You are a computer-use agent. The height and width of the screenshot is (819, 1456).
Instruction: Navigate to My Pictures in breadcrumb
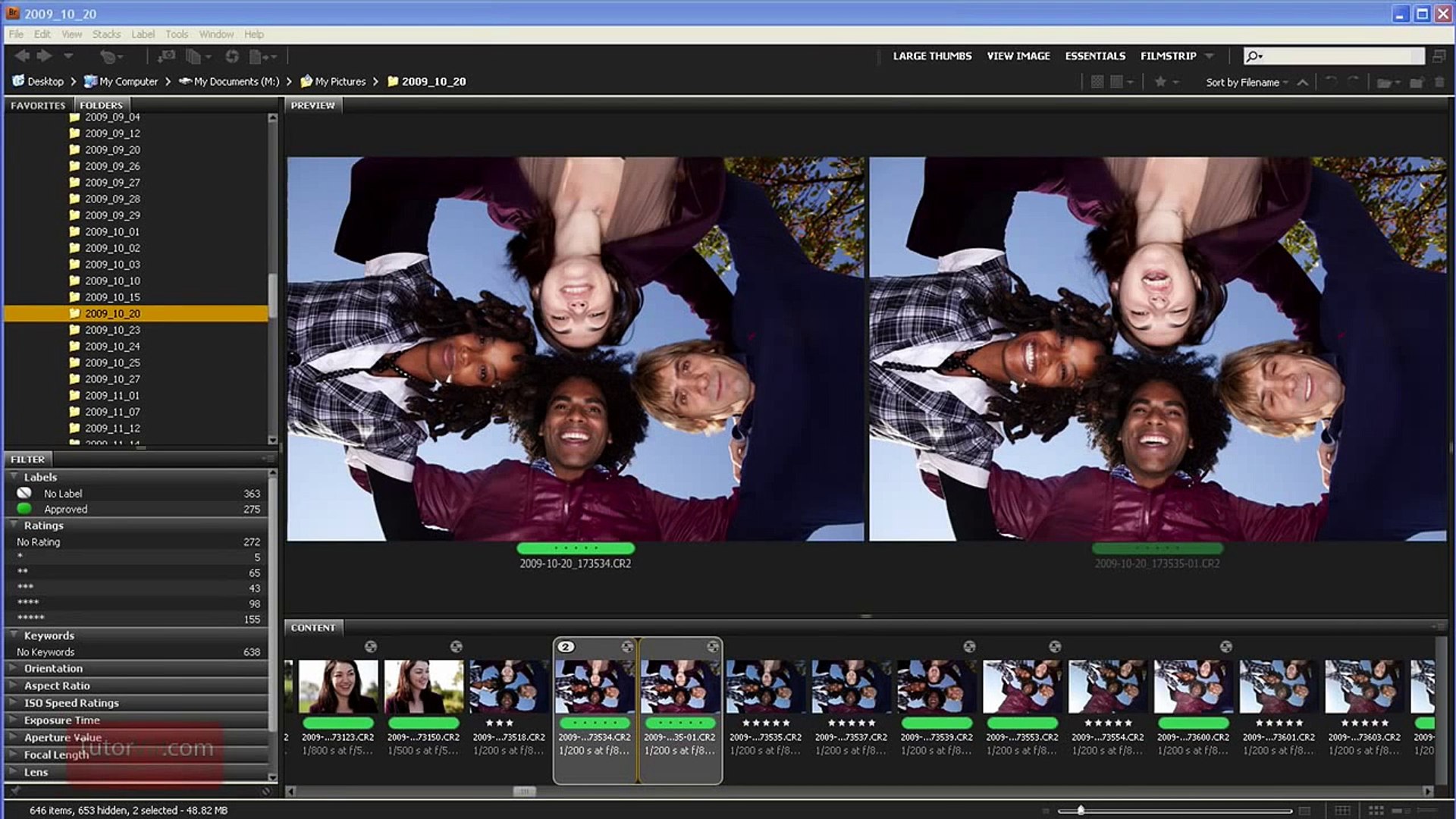[x=340, y=81]
